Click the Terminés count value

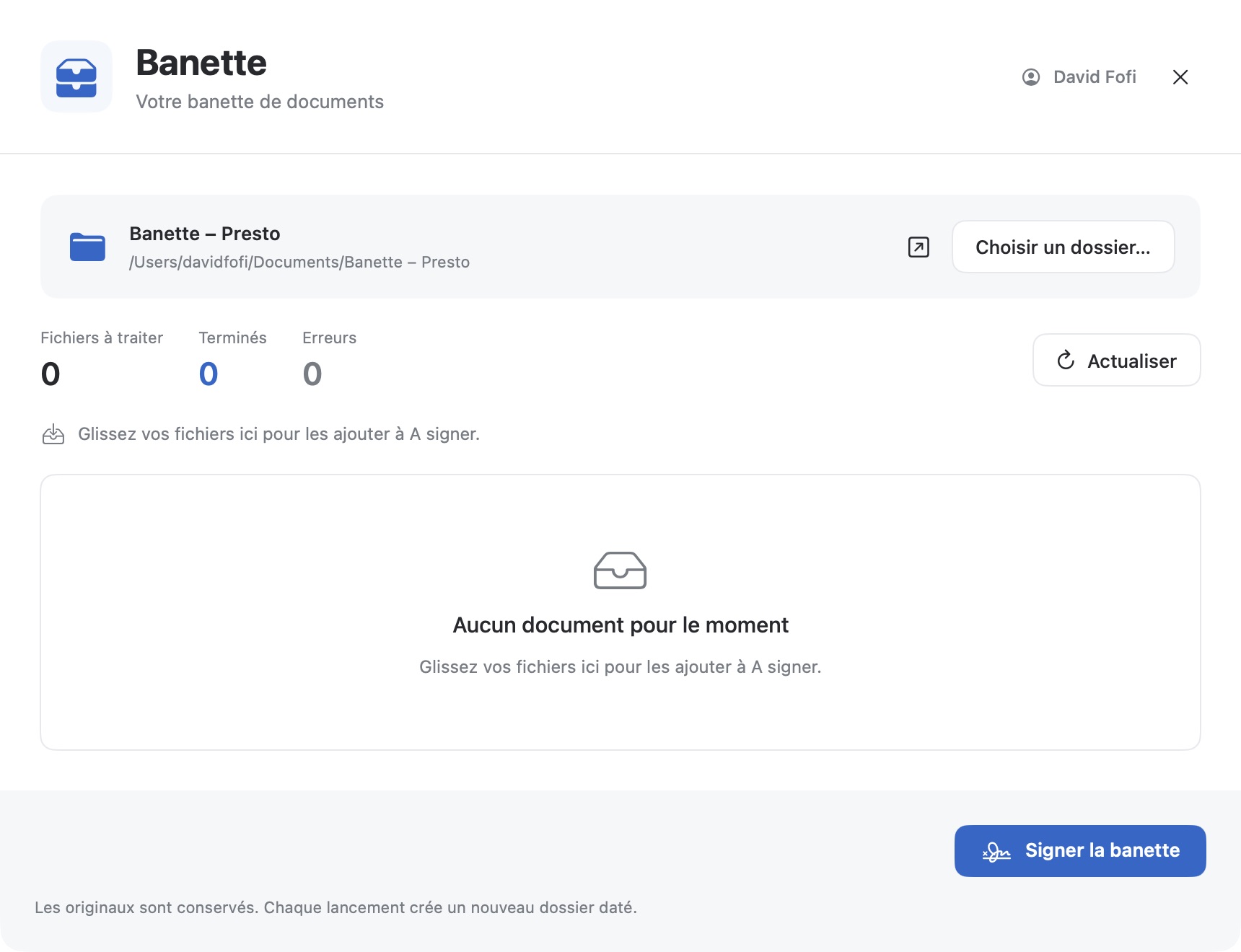(209, 374)
